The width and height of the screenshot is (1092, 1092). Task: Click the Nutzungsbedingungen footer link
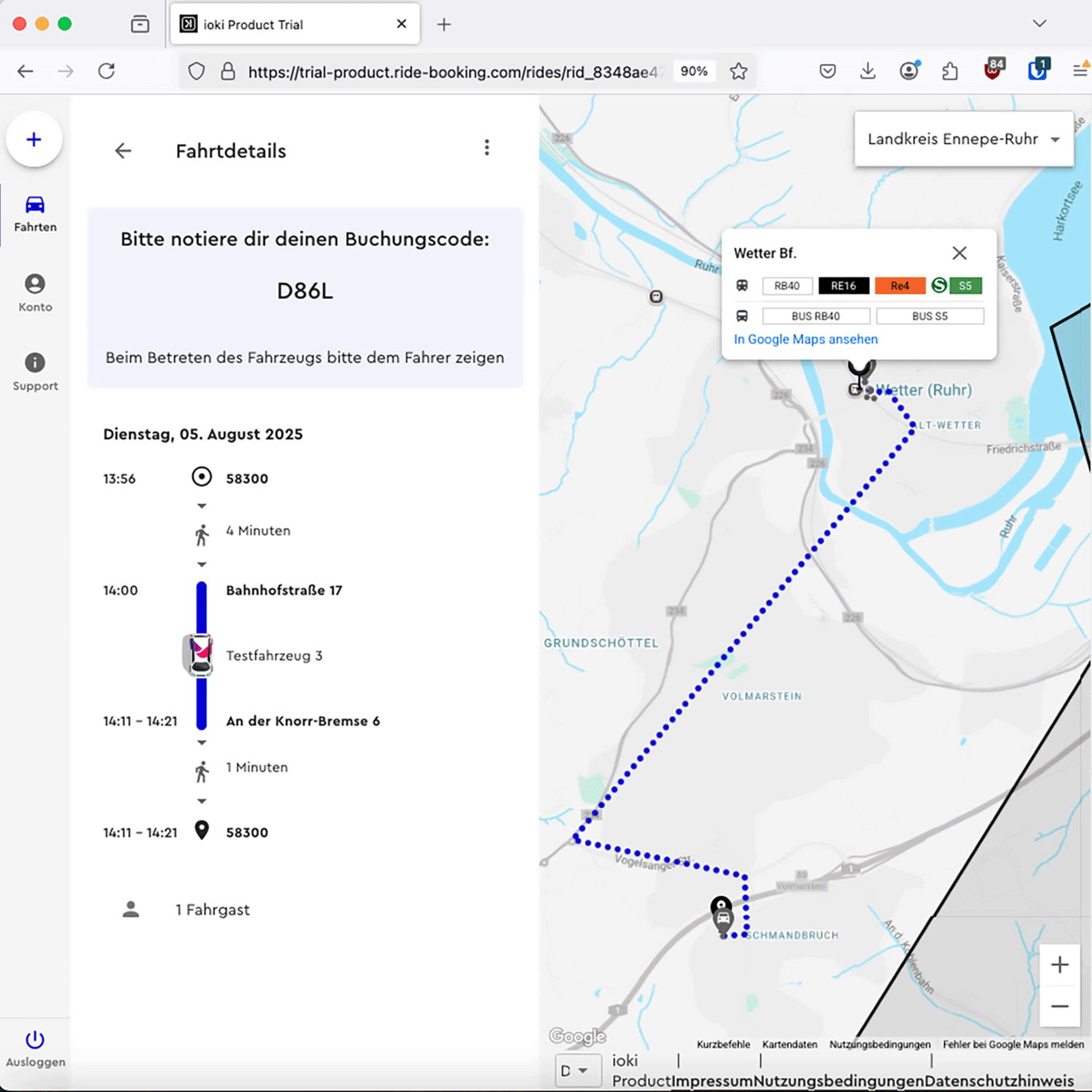coord(839,1081)
